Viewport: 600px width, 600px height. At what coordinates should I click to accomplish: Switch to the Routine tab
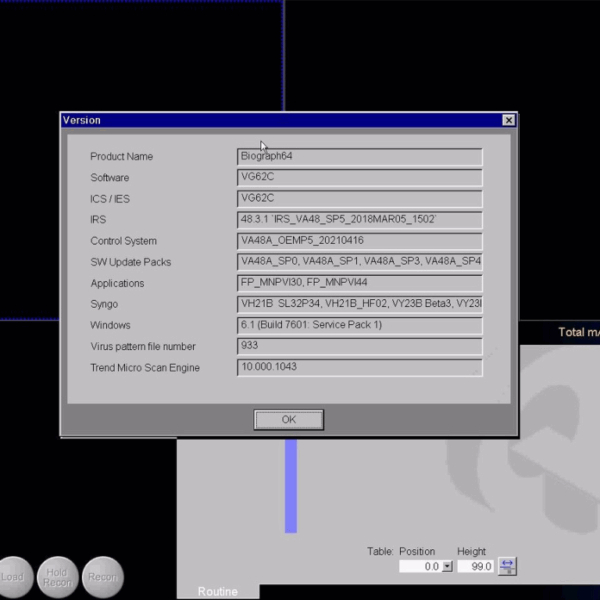218,591
